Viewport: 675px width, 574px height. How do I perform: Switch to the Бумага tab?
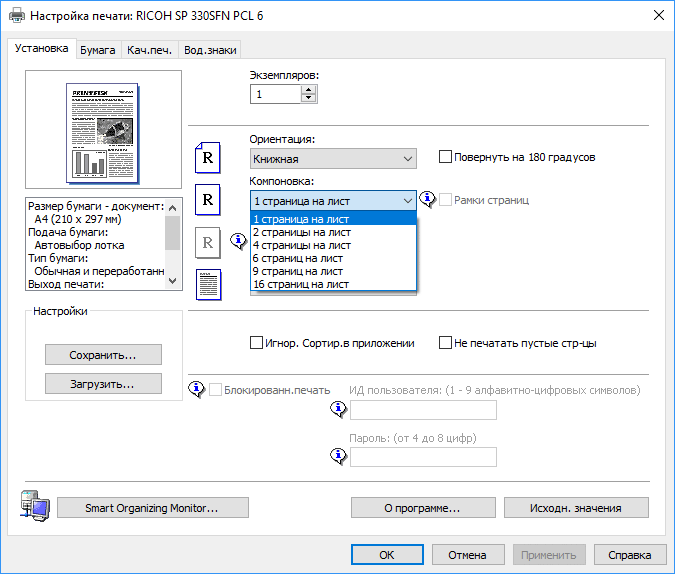point(98,49)
